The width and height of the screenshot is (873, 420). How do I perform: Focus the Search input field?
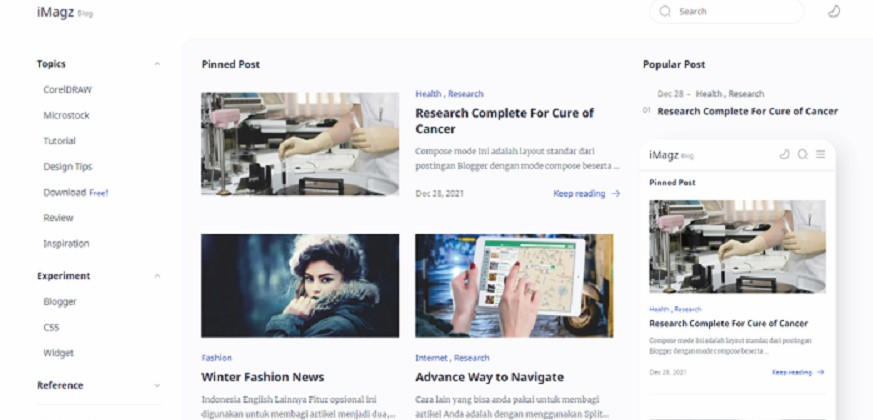tap(727, 11)
